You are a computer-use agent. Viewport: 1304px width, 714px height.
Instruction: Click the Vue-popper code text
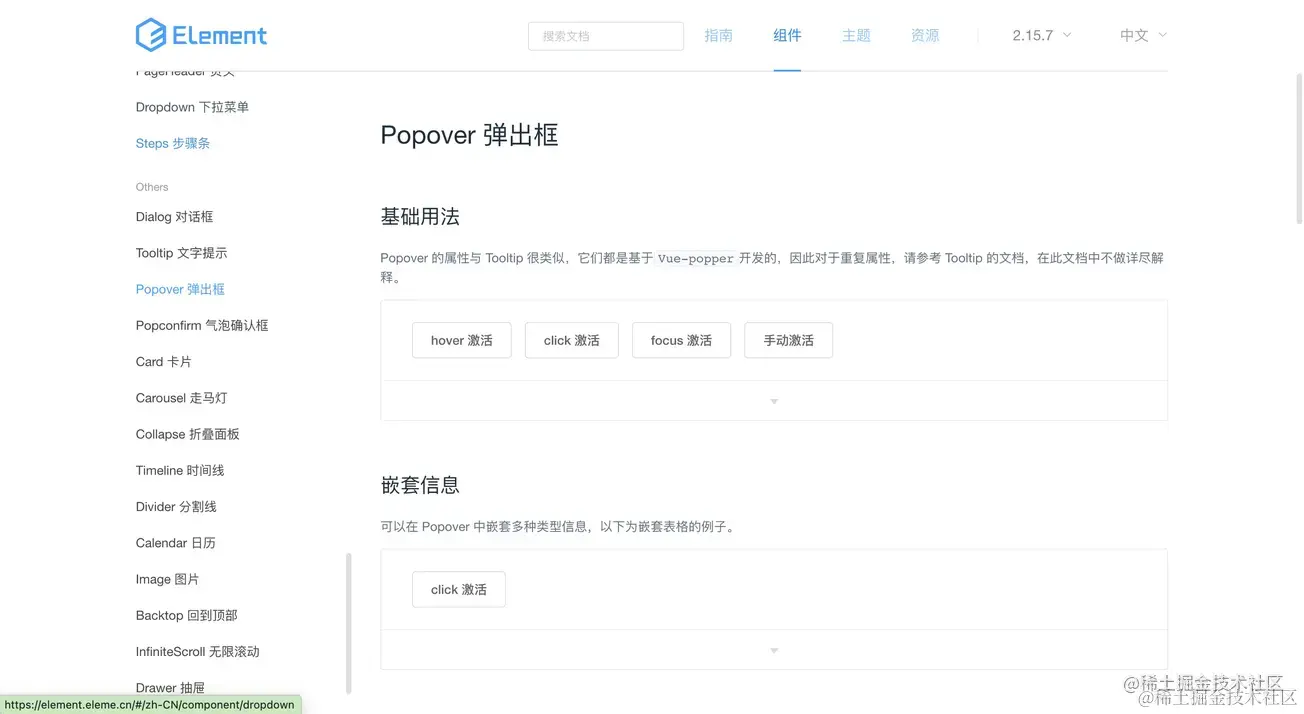coord(696,258)
